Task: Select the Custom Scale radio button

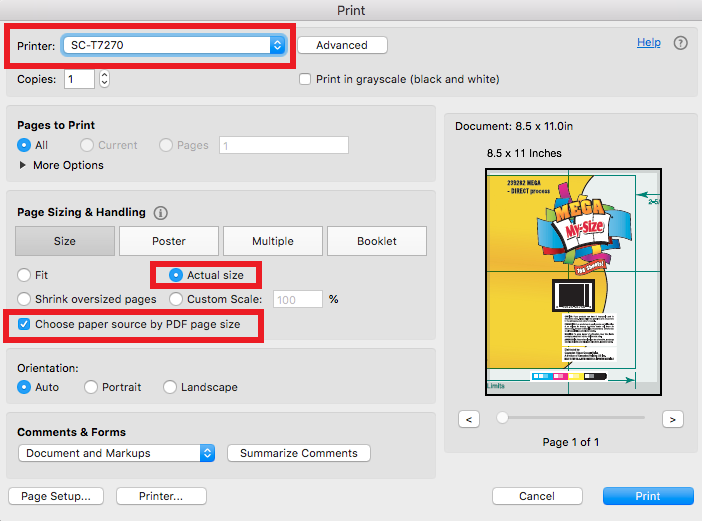Action: pos(176,299)
